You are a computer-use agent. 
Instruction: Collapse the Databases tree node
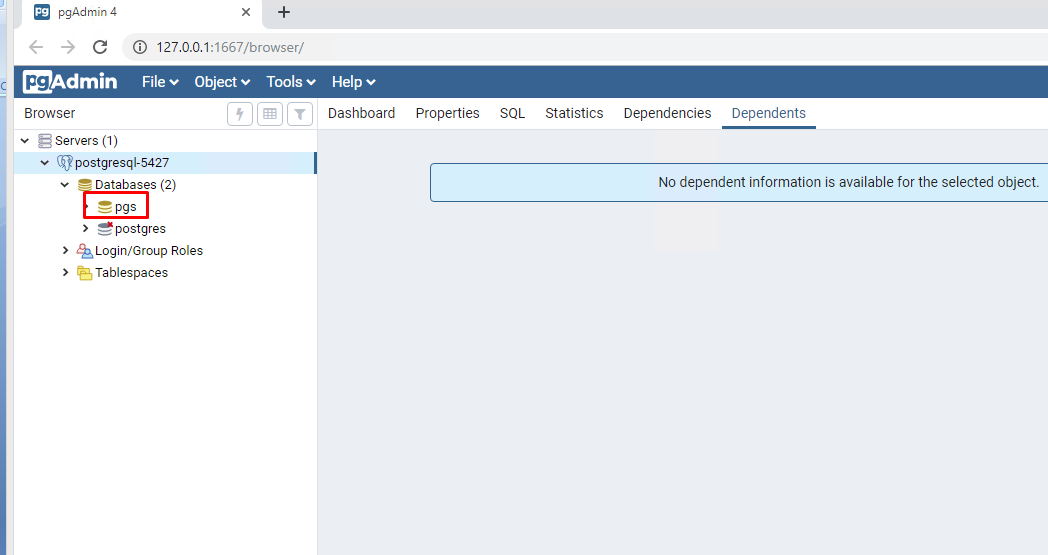65,185
